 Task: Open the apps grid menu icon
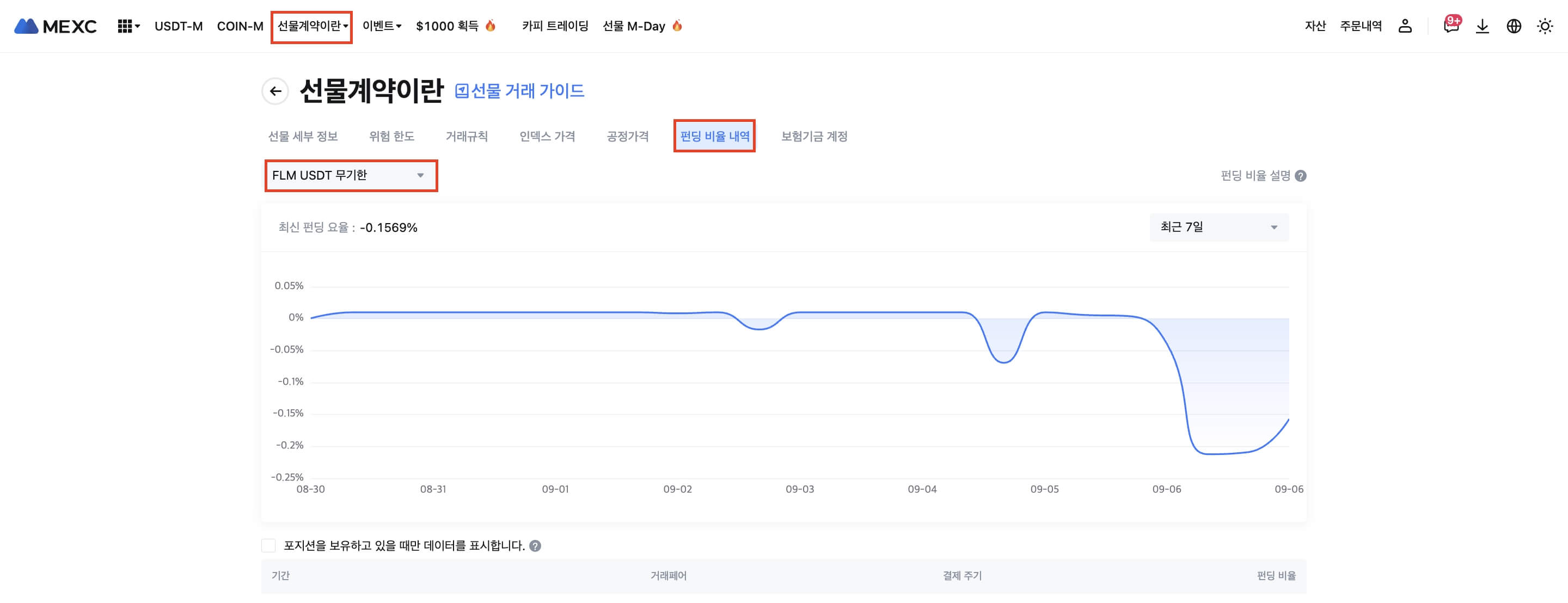(125, 26)
